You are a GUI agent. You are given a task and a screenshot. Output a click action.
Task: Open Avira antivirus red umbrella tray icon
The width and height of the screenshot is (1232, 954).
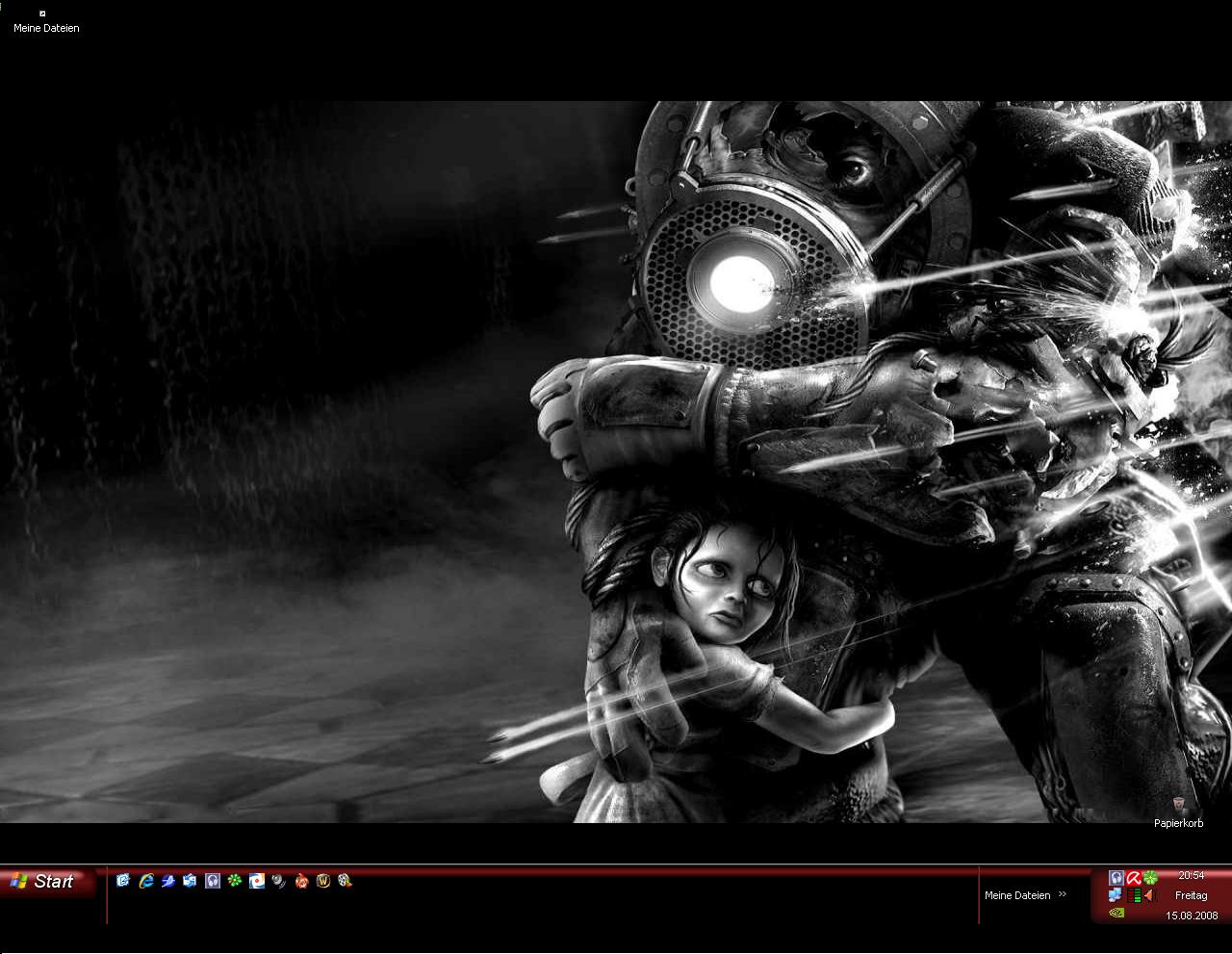click(1133, 877)
